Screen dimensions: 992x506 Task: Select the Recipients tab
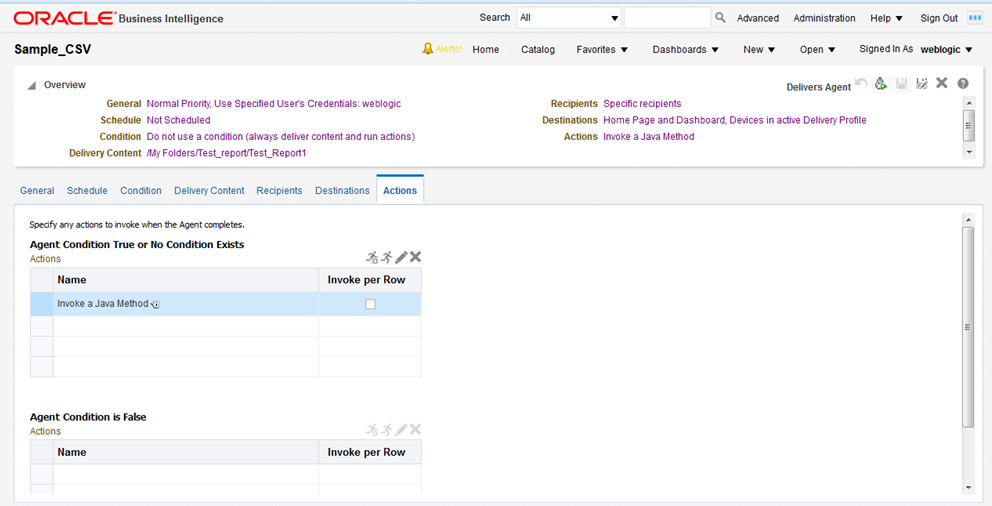coord(279,190)
